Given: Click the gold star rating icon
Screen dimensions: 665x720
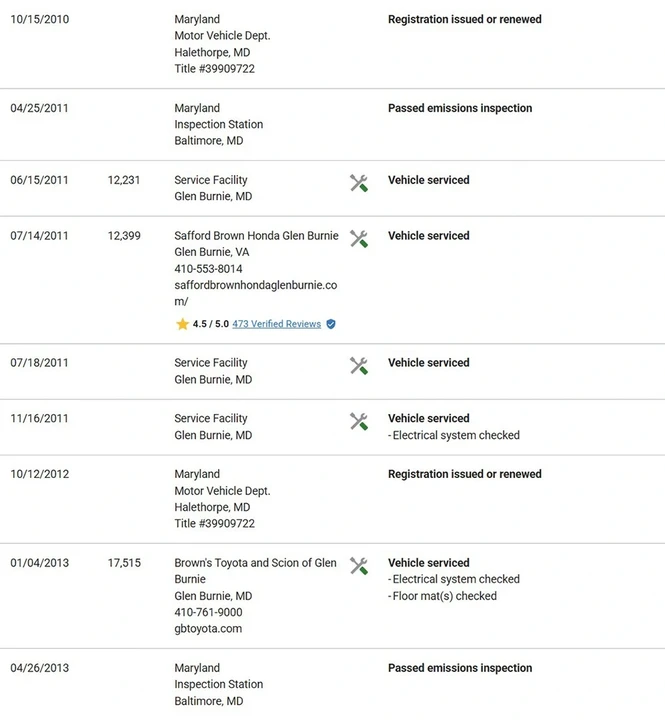Looking at the screenshot, I should 182,324.
